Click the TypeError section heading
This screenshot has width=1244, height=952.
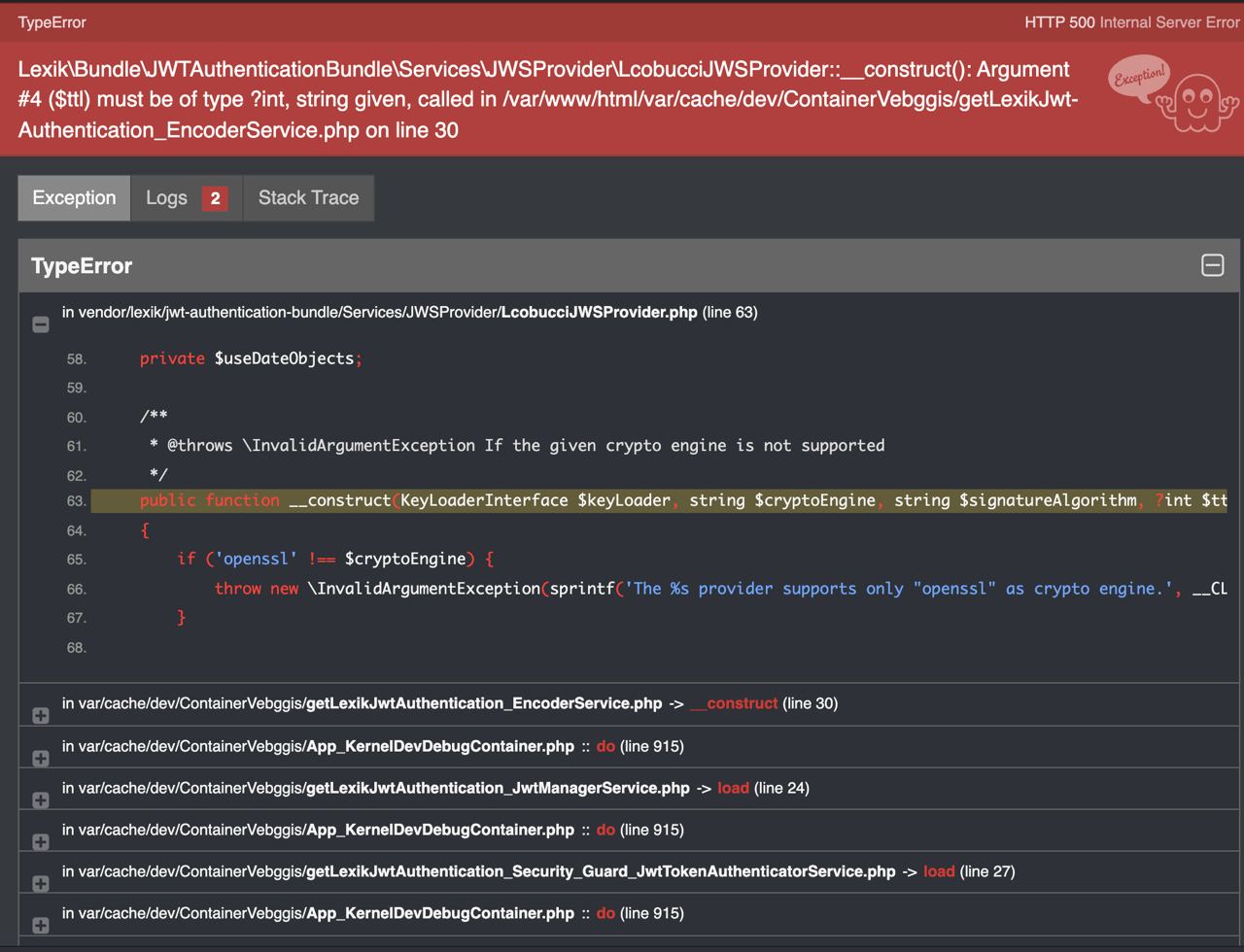[x=82, y=266]
